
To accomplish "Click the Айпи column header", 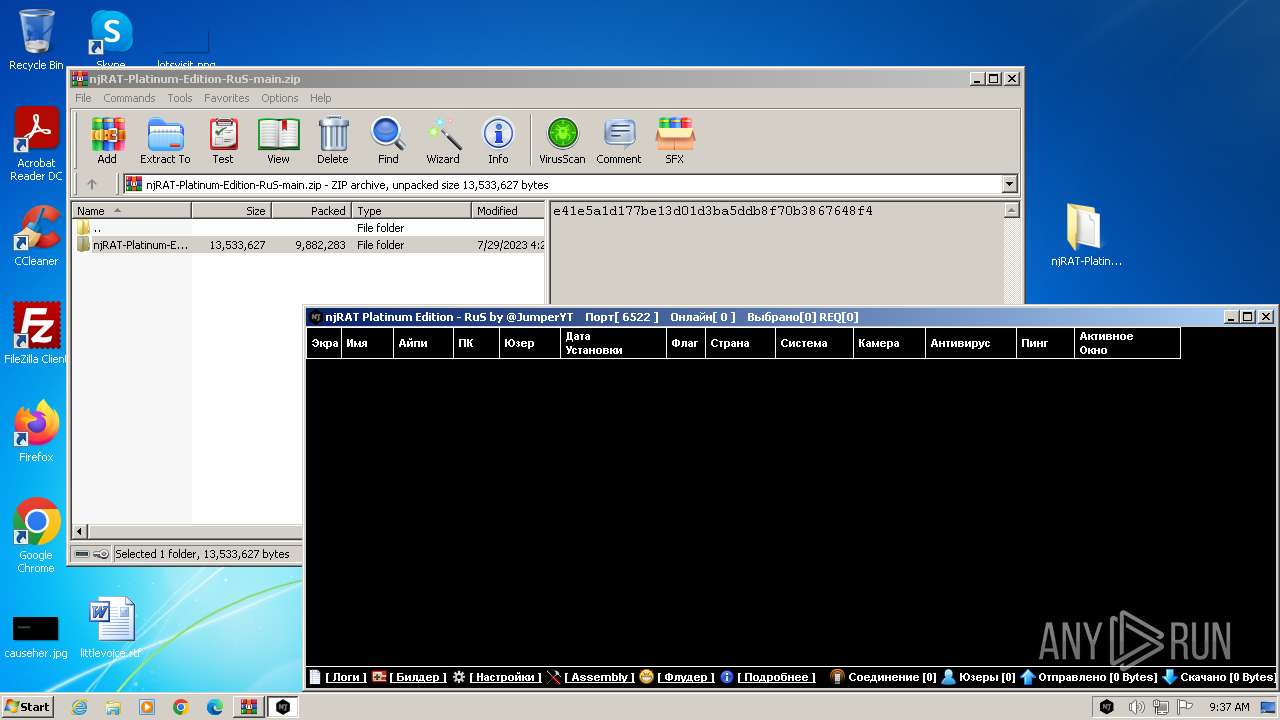I will coord(423,343).
